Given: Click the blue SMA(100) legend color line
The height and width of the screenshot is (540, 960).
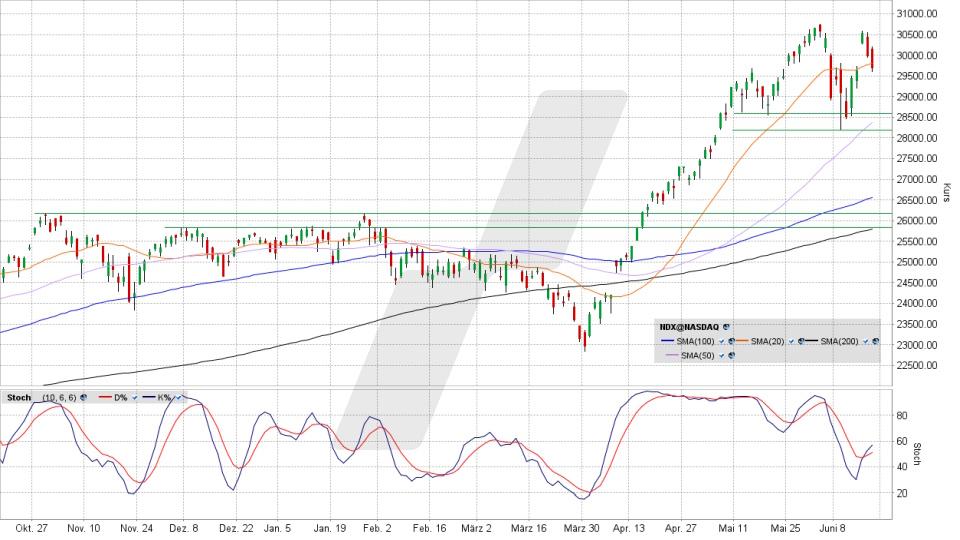Looking at the screenshot, I should 667,340.
